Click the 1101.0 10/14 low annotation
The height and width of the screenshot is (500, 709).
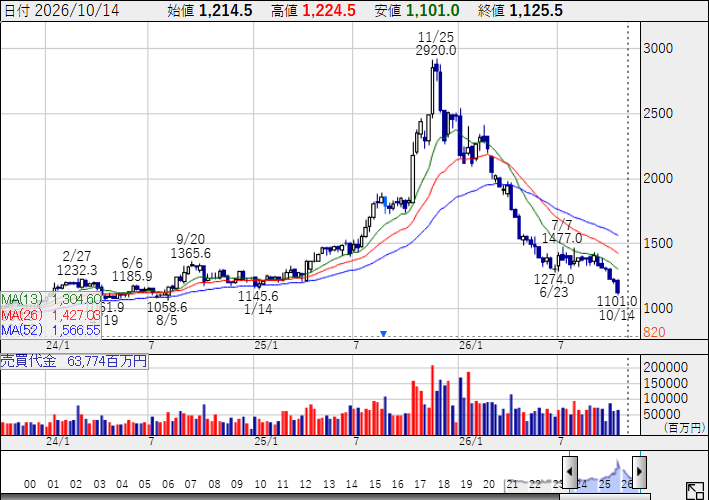[617, 308]
